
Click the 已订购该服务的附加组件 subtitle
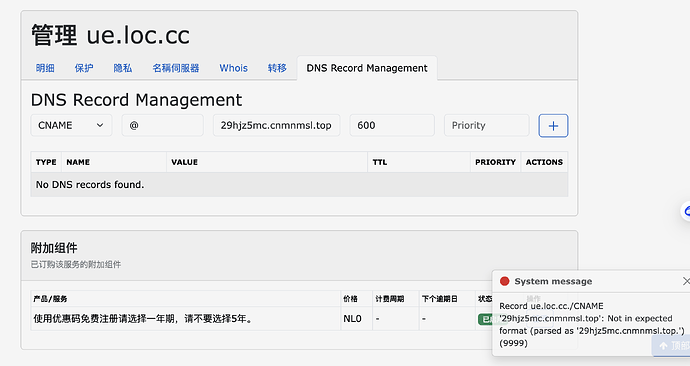pyautogui.click(x=76, y=264)
